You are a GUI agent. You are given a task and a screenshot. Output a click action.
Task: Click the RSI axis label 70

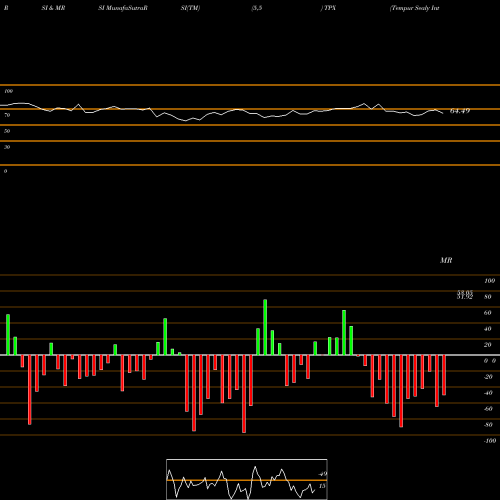[x=7, y=115]
